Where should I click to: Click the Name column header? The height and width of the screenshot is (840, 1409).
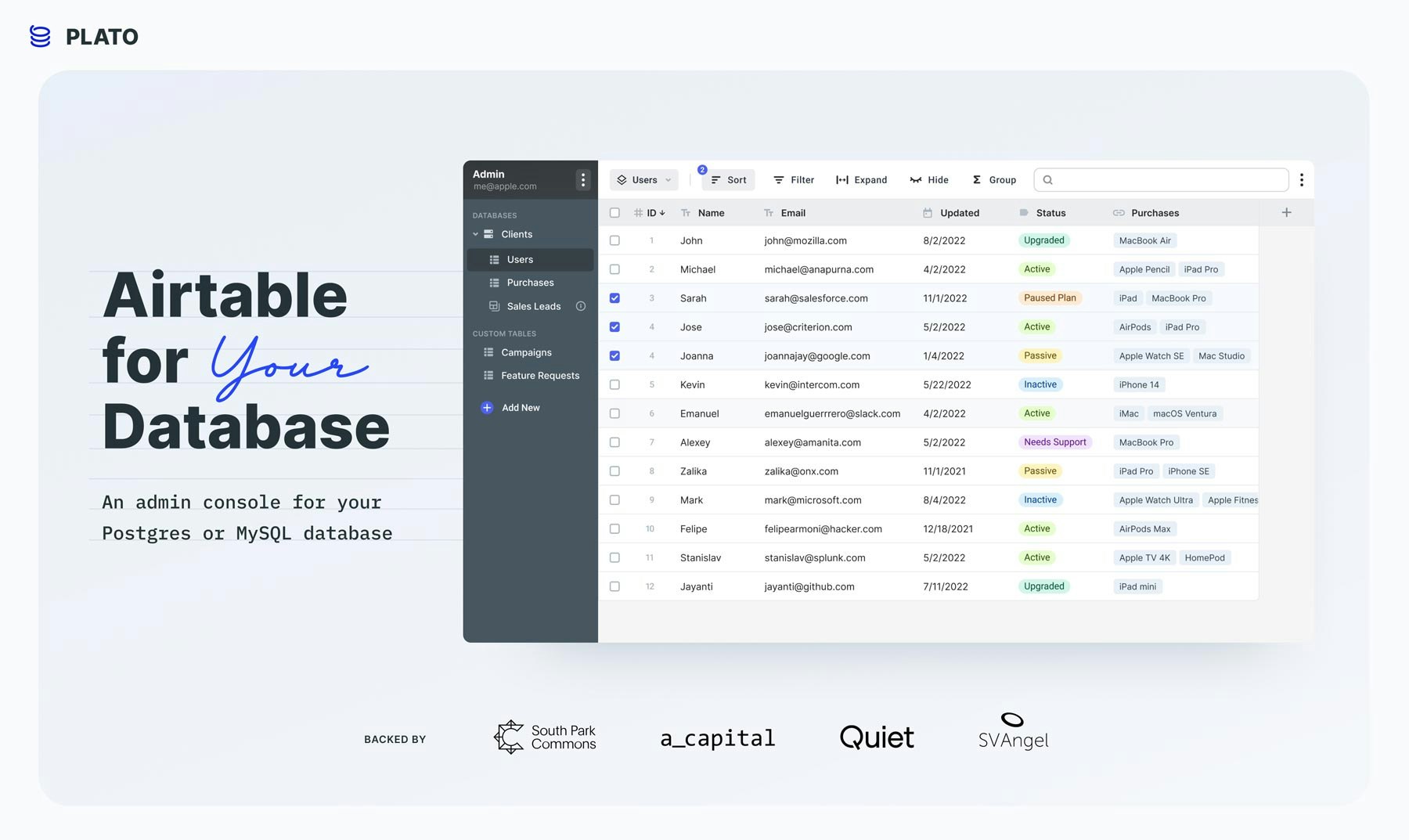pos(711,213)
